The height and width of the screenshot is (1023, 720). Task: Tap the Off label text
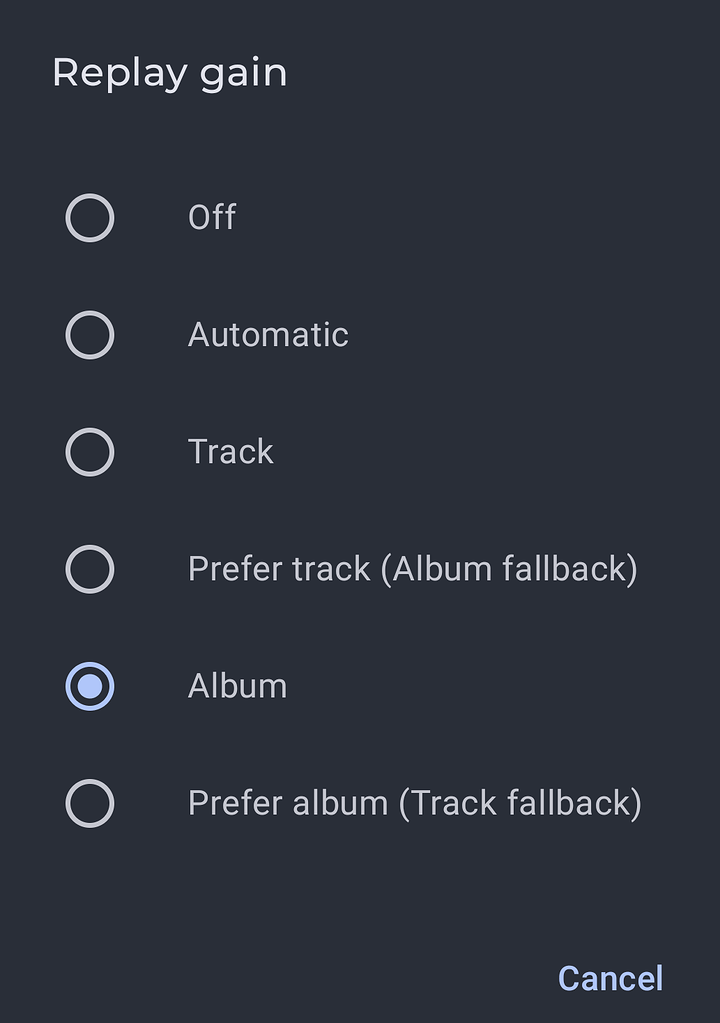(211, 217)
